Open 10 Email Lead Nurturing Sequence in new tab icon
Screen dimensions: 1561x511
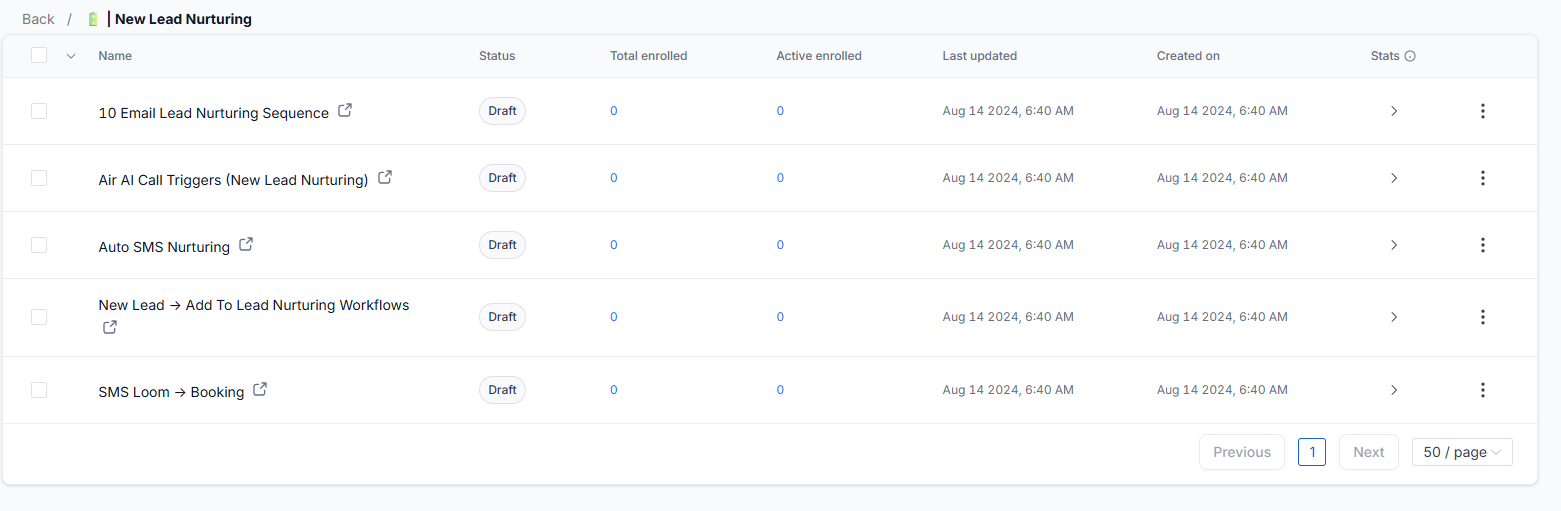point(345,111)
